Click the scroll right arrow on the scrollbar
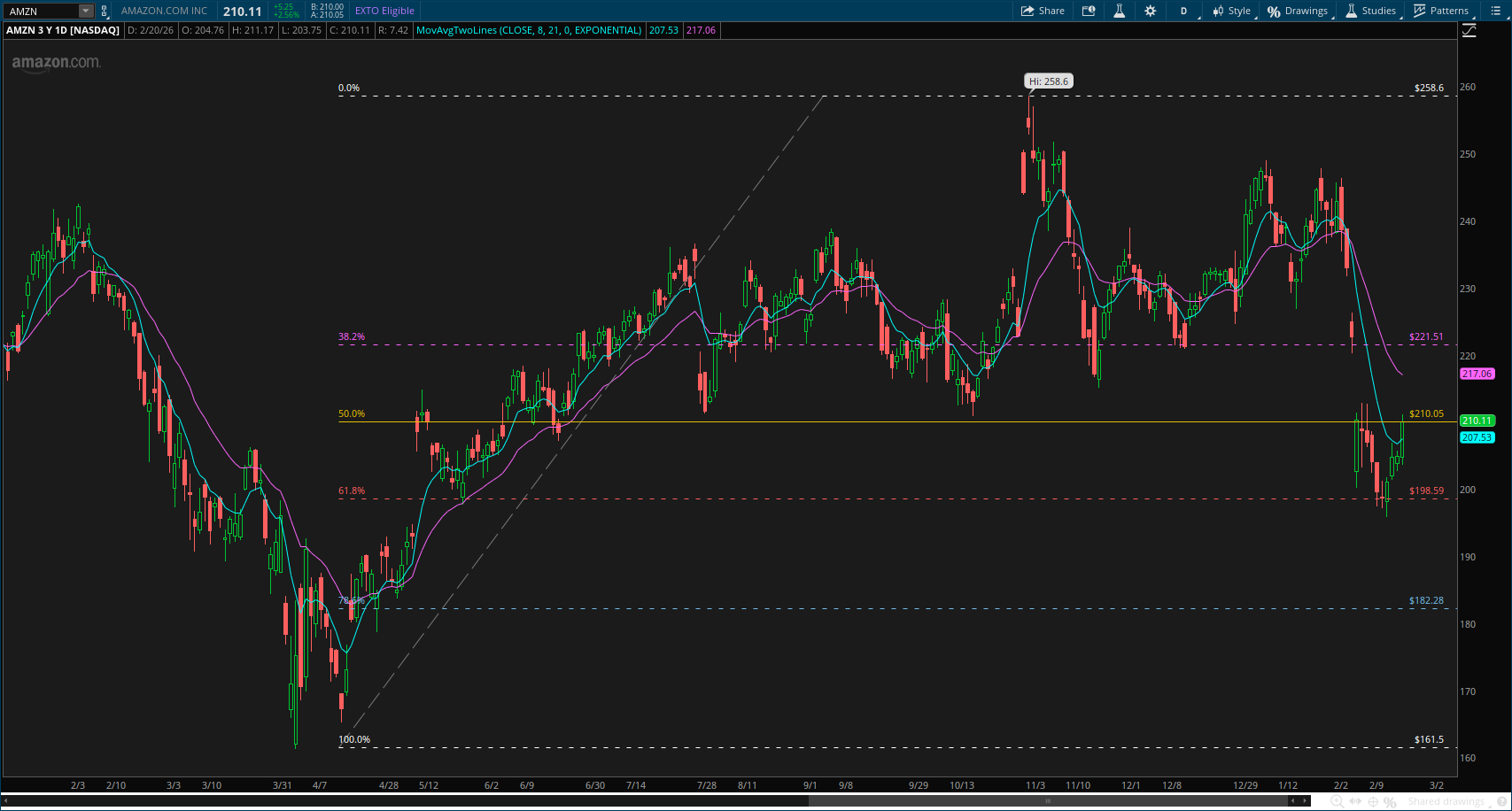The height and width of the screenshot is (811, 1512). tap(1304, 800)
